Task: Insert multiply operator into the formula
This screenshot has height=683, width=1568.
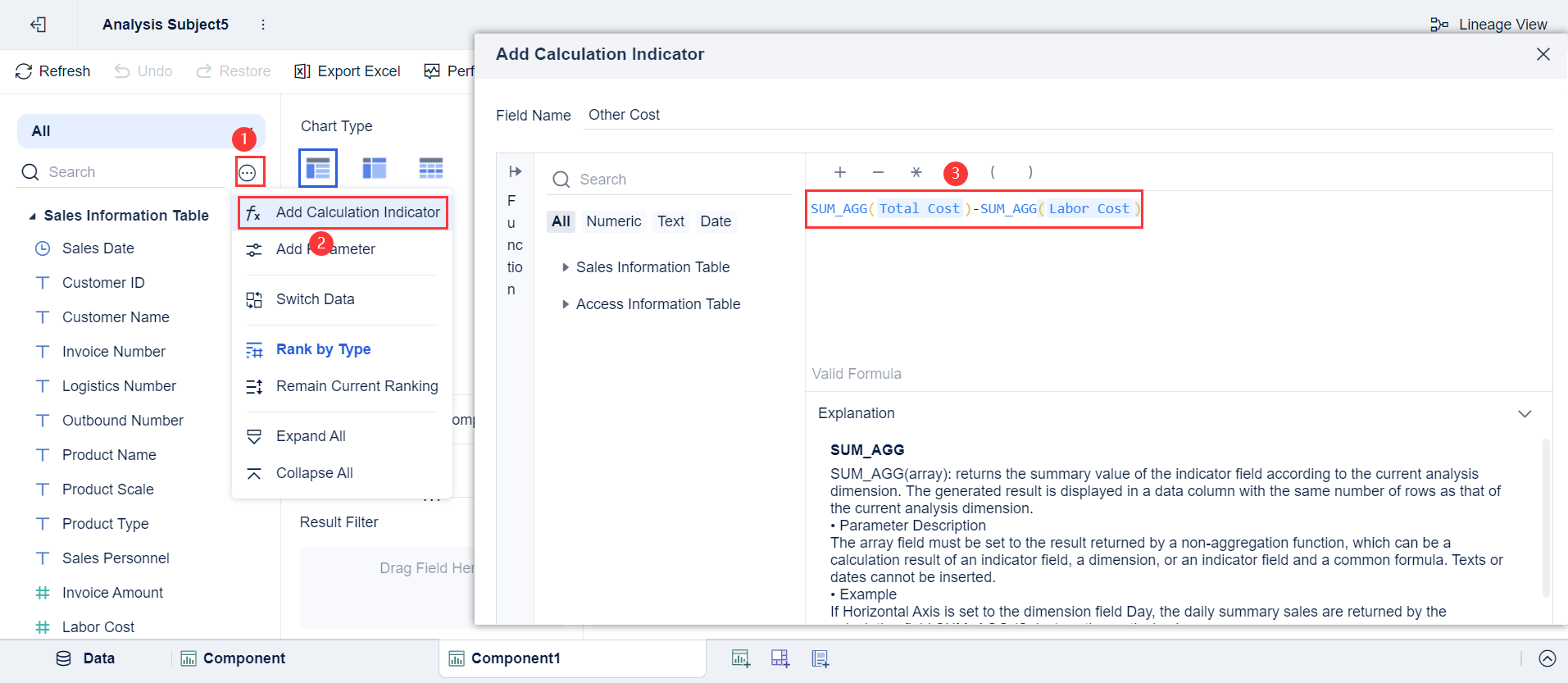Action: (916, 172)
